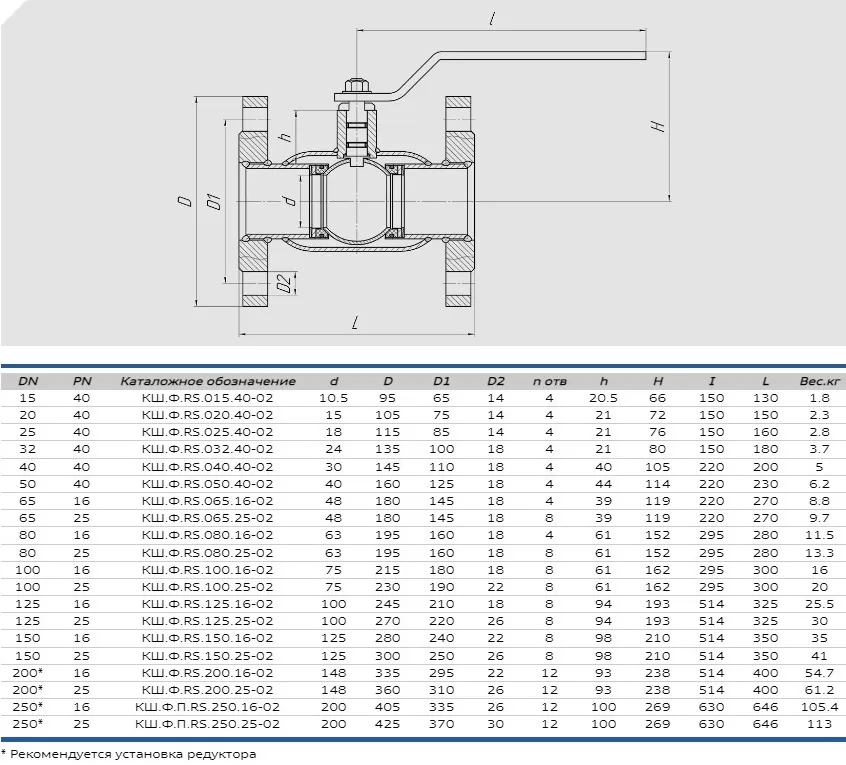
Task: Click the H dimension label on drawing
Action: coord(656,126)
